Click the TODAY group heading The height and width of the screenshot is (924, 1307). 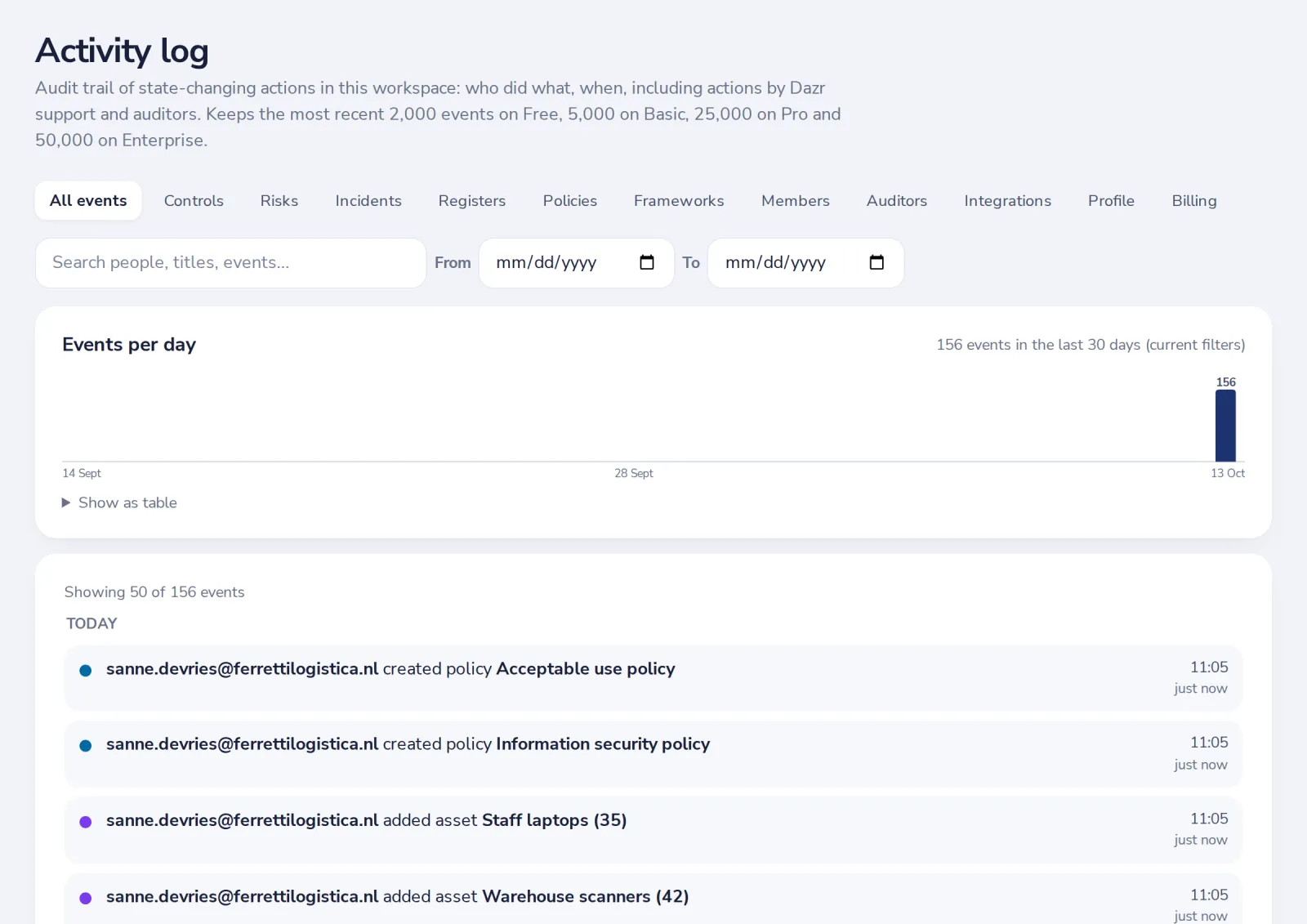91,623
